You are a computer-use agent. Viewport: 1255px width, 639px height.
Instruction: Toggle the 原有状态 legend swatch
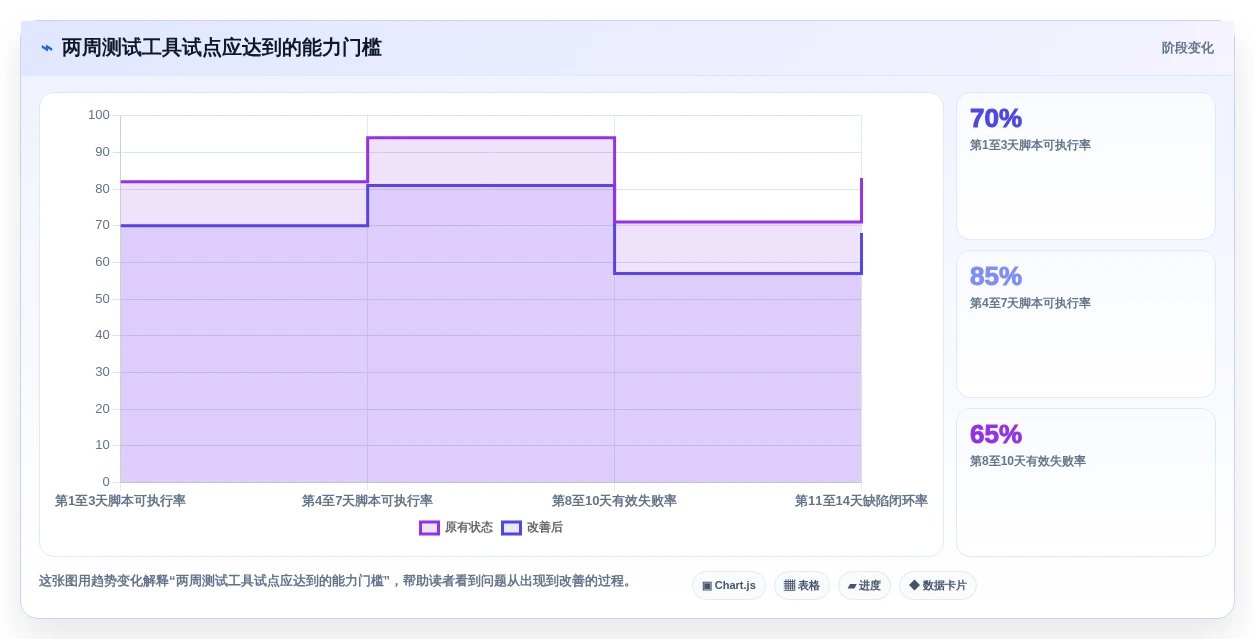(x=429, y=528)
